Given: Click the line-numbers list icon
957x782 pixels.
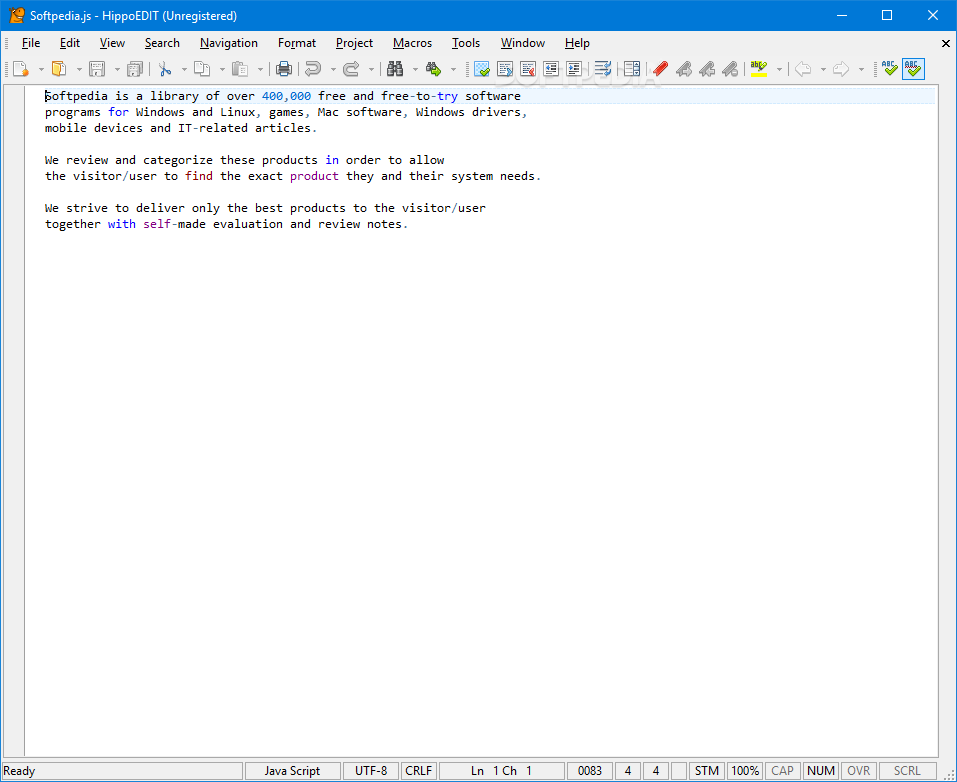Looking at the screenshot, I should click(632, 69).
